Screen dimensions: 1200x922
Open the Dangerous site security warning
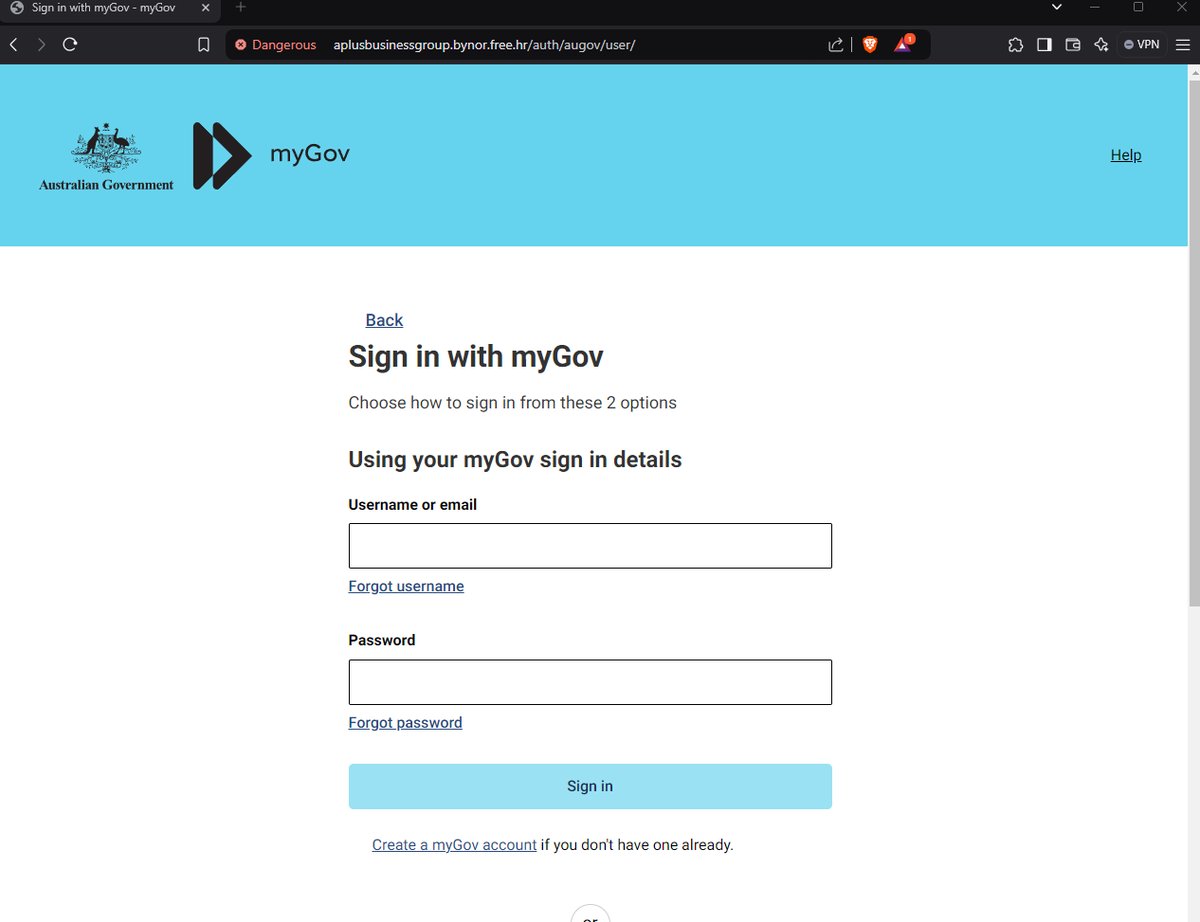click(x=275, y=44)
